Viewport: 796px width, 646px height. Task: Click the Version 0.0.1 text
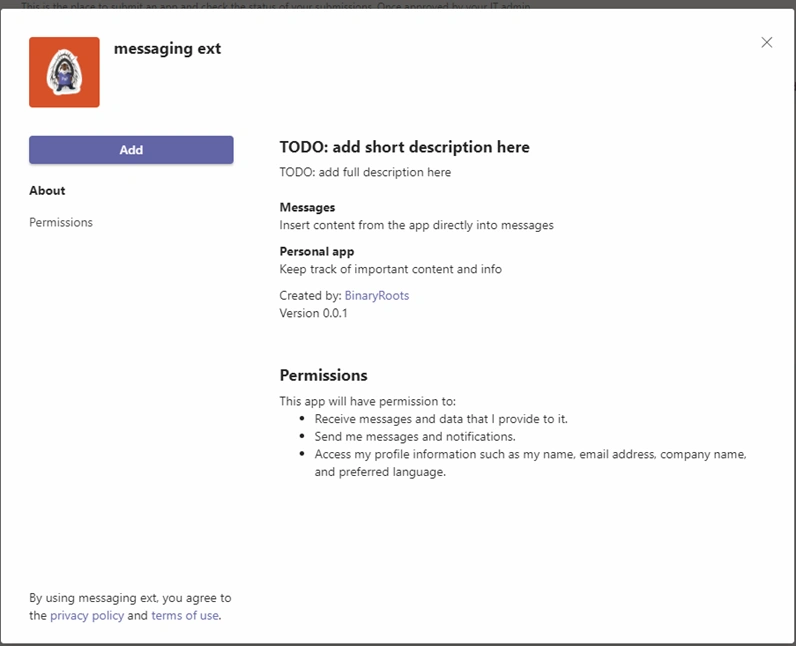pyautogui.click(x=313, y=313)
